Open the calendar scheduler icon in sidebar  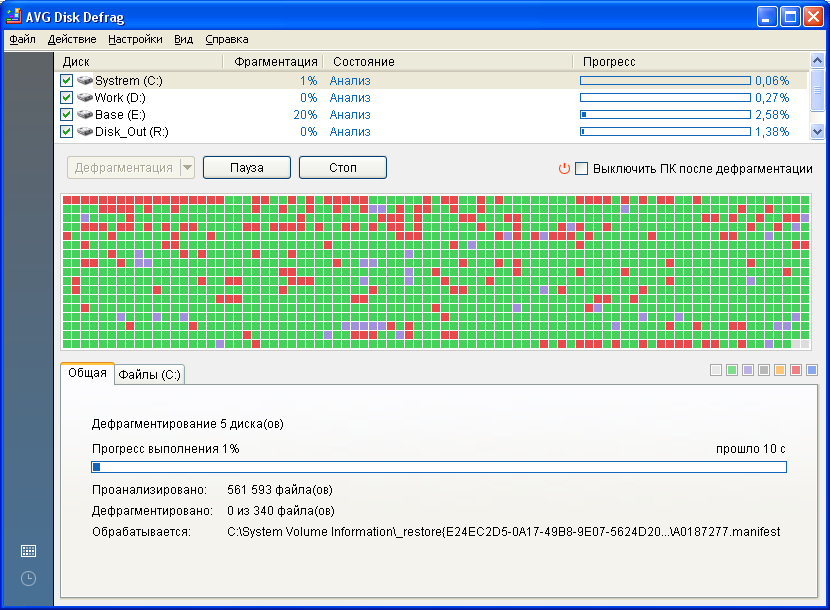pos(28,551)
